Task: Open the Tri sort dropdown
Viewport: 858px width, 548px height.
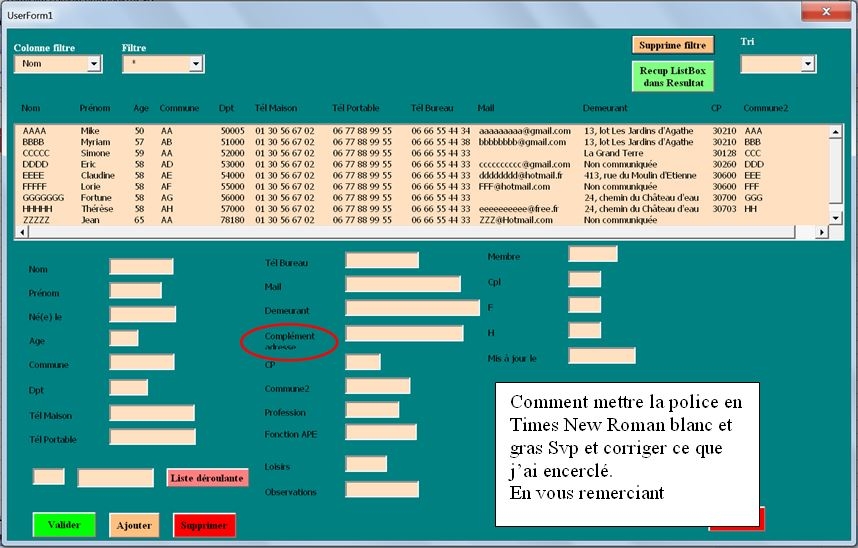Action: (808, 64)
